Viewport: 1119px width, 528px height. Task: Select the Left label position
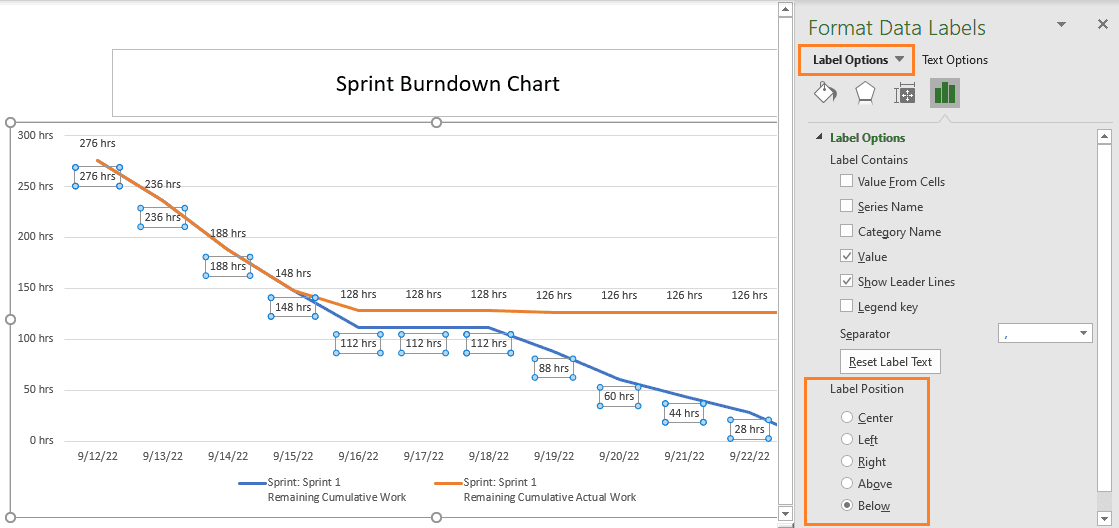[x=847, y=440]
